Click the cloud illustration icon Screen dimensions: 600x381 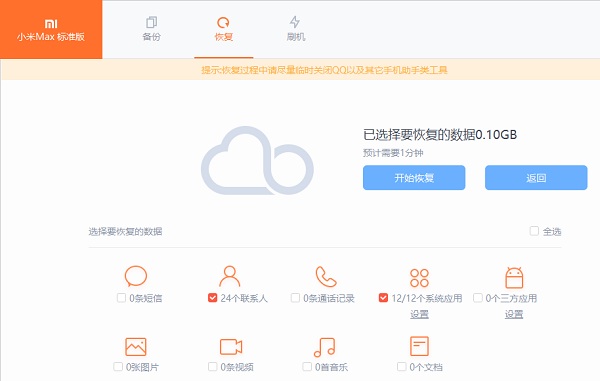[x=257, y=161]
